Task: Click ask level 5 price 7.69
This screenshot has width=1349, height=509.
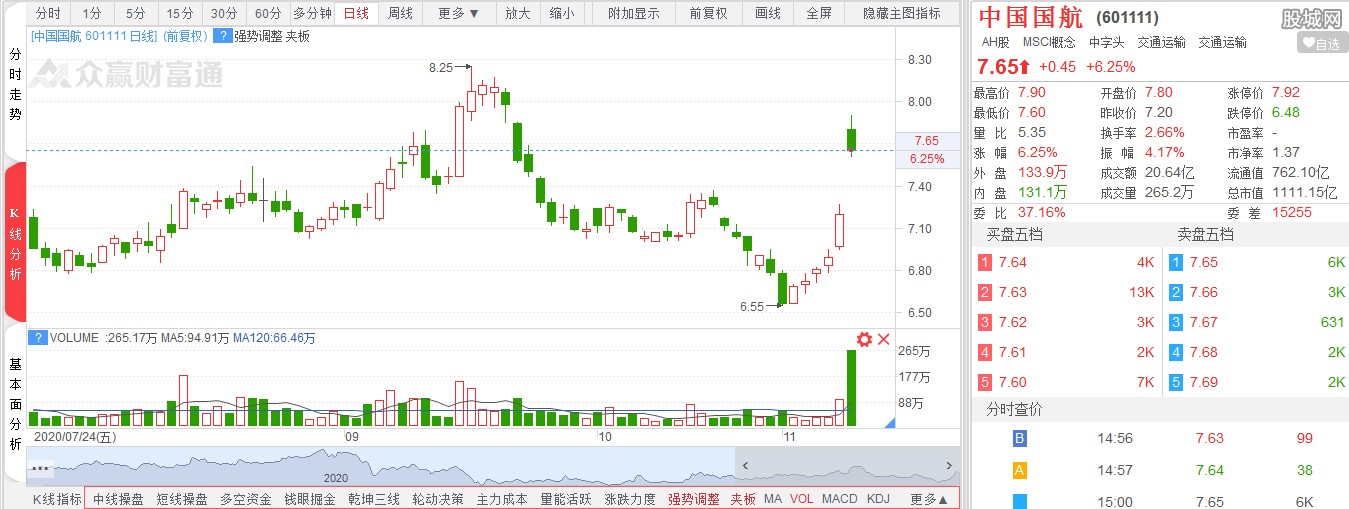Action: [1205, 382]
